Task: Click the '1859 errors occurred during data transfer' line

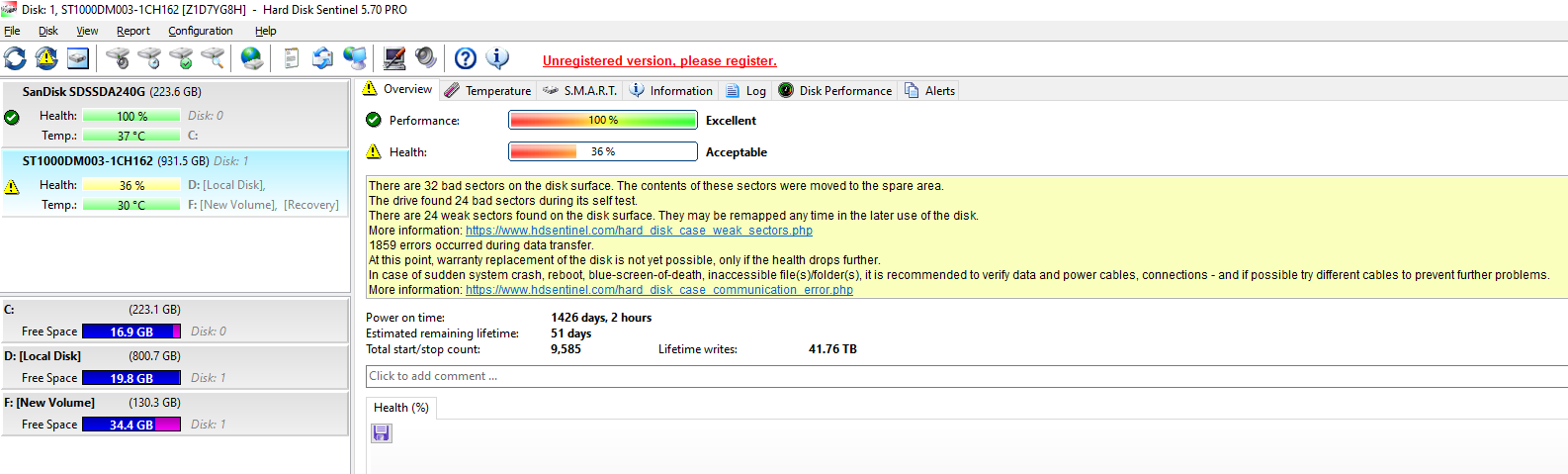Action: click(481, 245)
